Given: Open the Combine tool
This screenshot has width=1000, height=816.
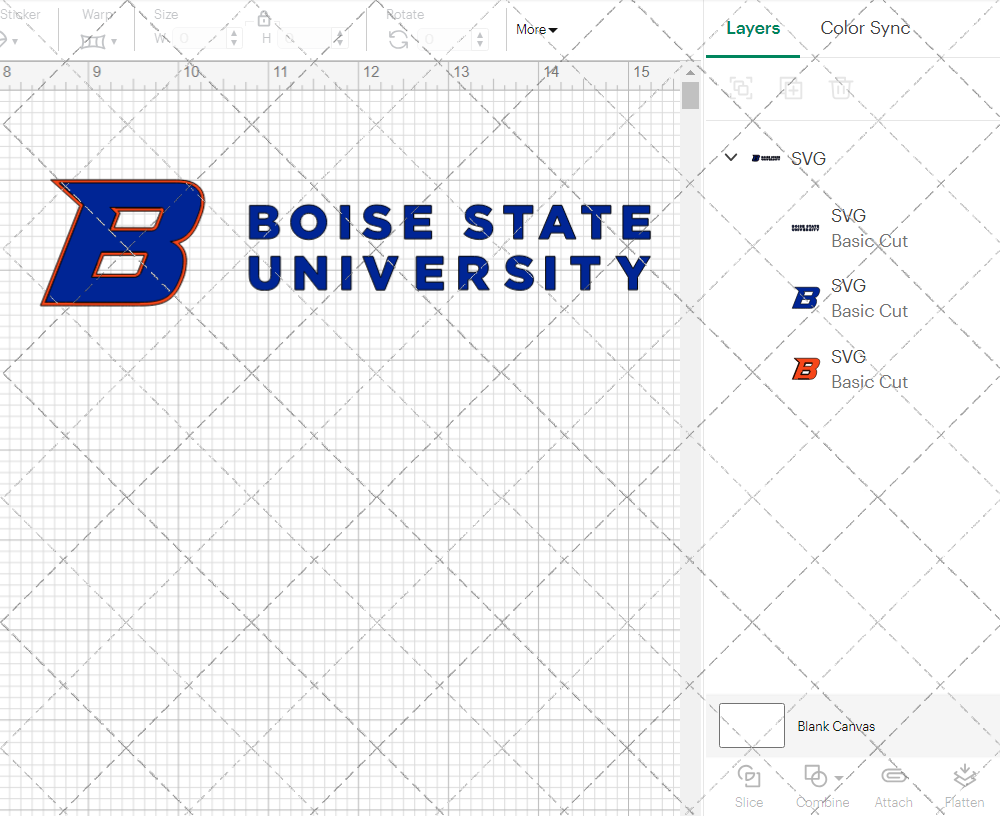Looking at the screenshot, I should tap(814, 777).
